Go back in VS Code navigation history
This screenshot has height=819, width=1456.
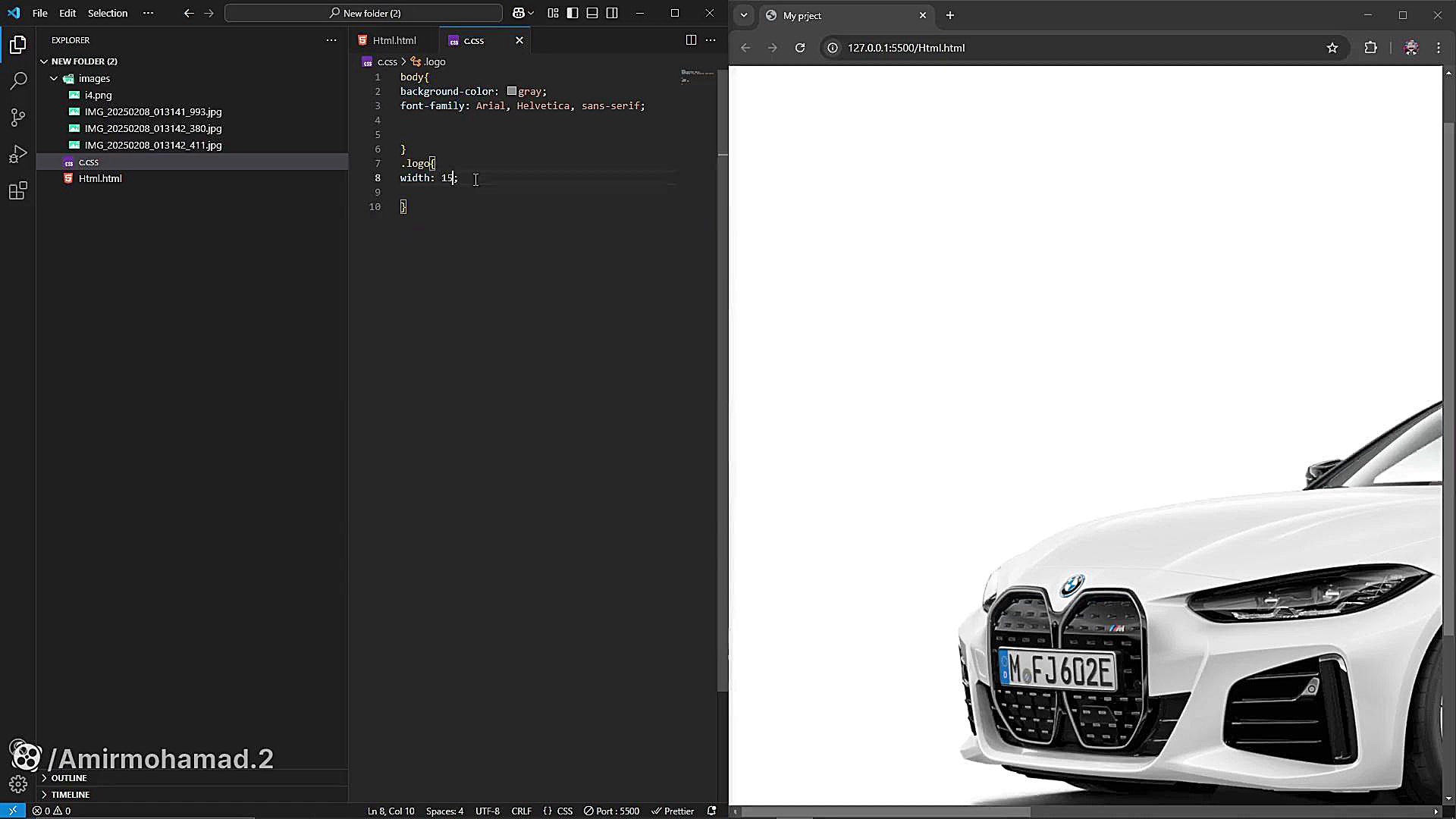click(189, 13)
